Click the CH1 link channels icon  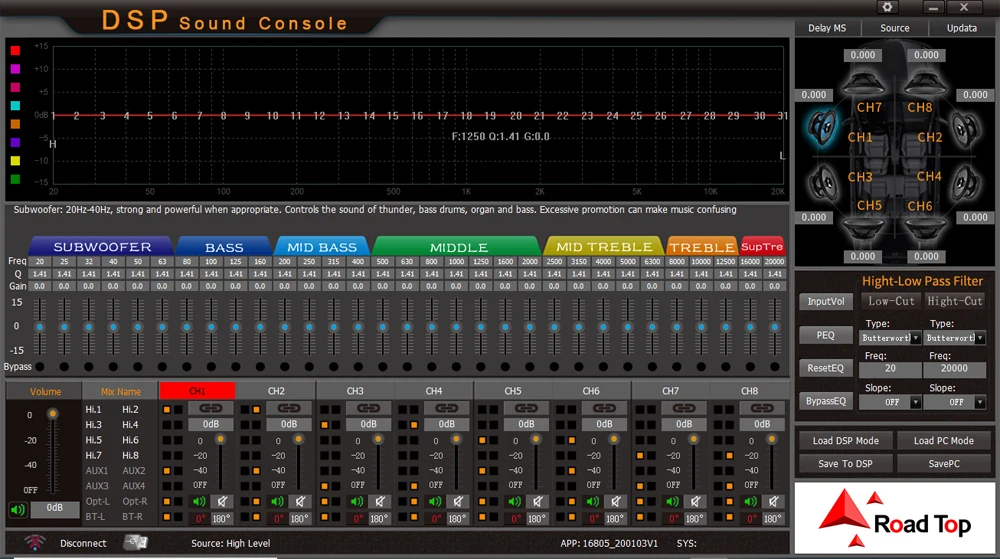click(x=211, y=408)
